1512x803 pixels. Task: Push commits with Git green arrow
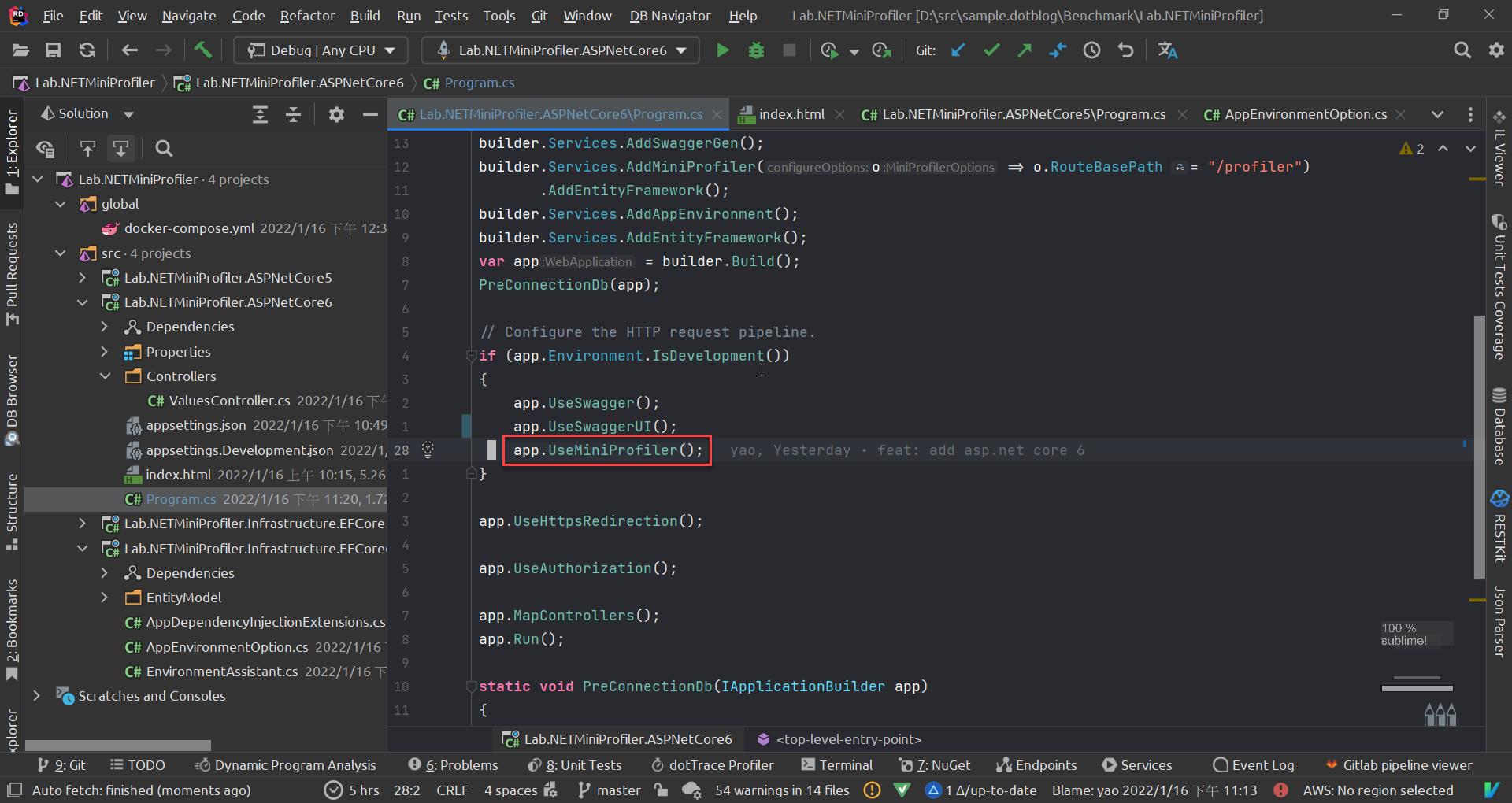coord(1025,50)
